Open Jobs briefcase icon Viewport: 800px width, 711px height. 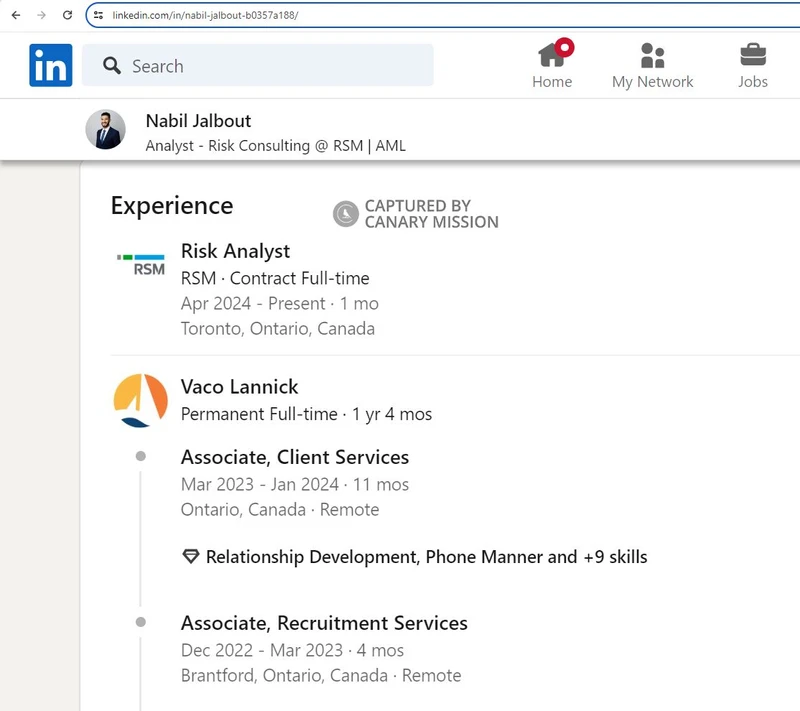click(753, 55)
